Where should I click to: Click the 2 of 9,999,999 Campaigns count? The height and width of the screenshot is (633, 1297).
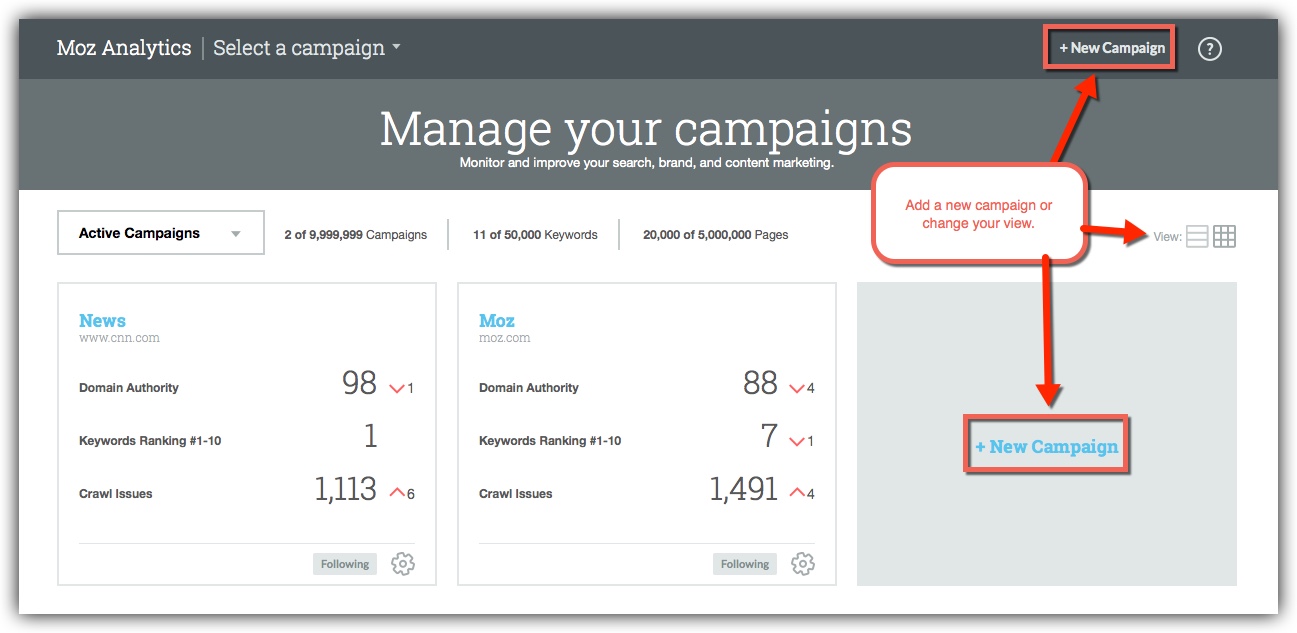[355, 235]
